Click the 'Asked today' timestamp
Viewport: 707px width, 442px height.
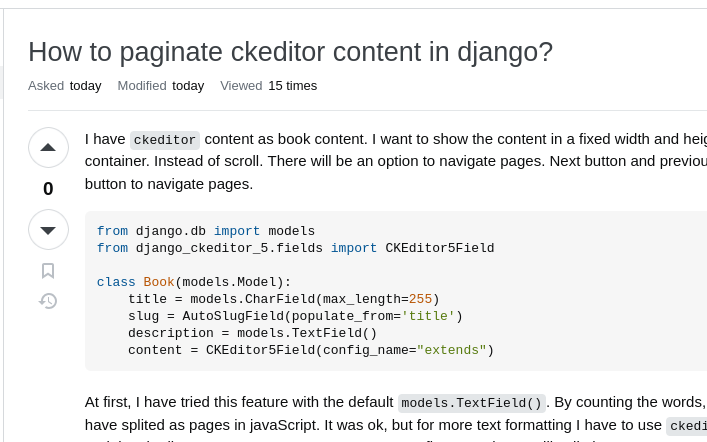pyautogui.click(x=64, y=86)
